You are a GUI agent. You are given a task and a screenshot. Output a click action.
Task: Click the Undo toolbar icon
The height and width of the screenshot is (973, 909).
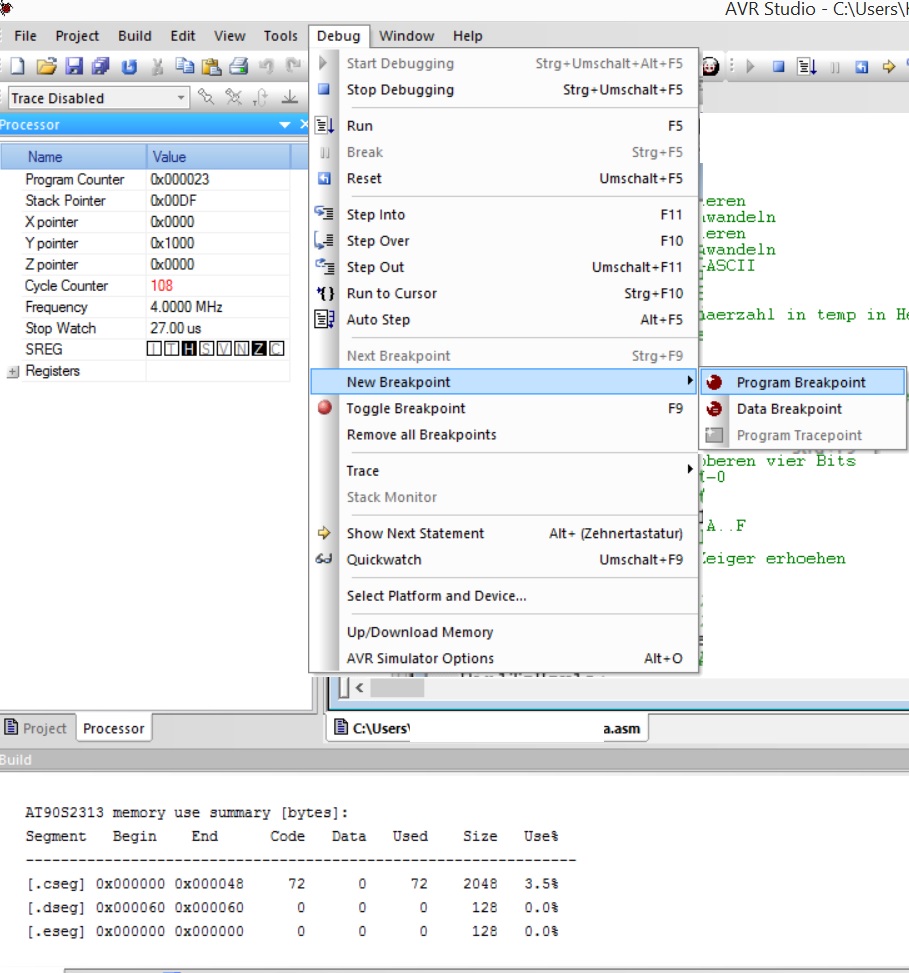[266, 66]
